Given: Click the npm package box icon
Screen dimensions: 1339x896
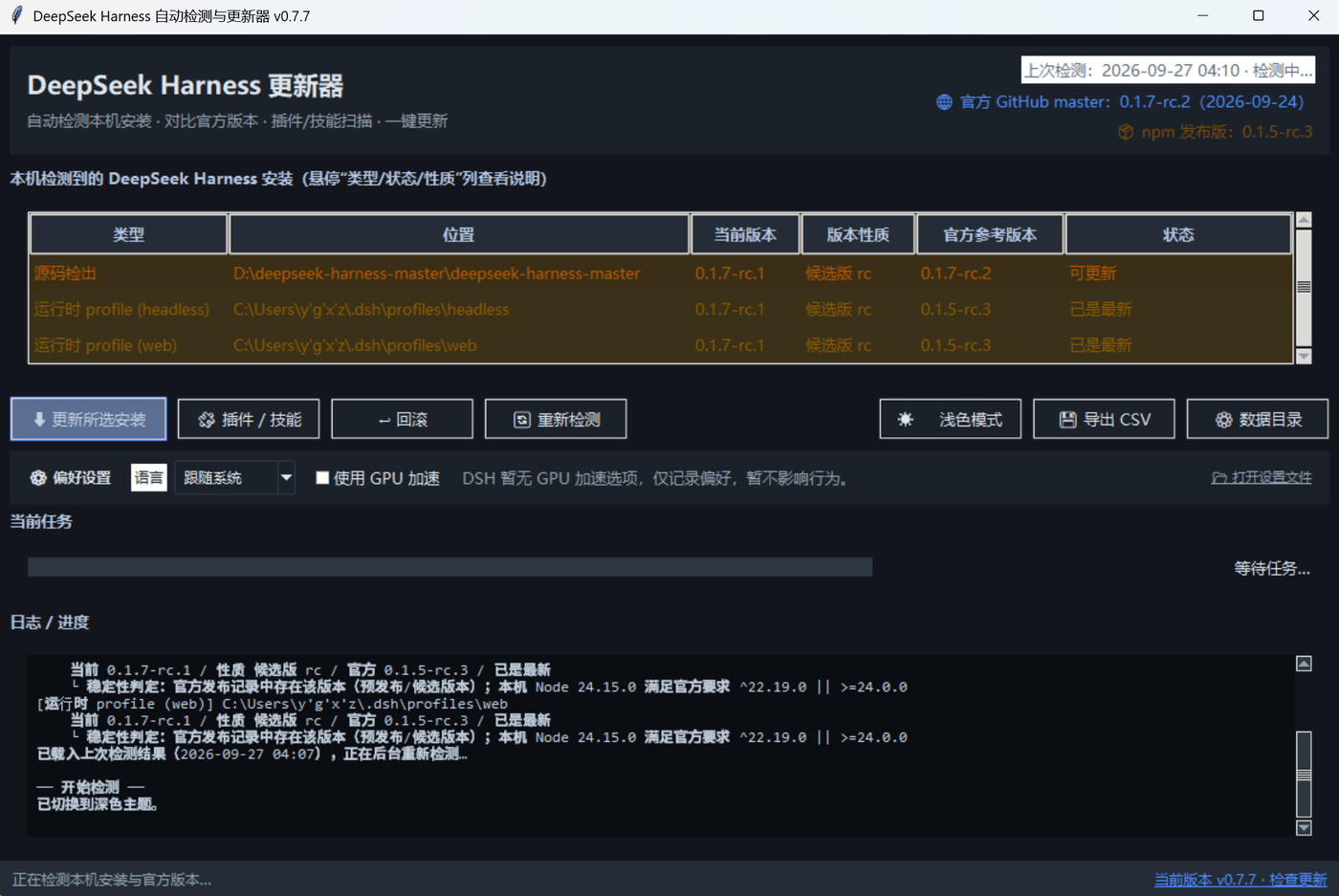Looking at the screenshot, I should coord(1126,132).
